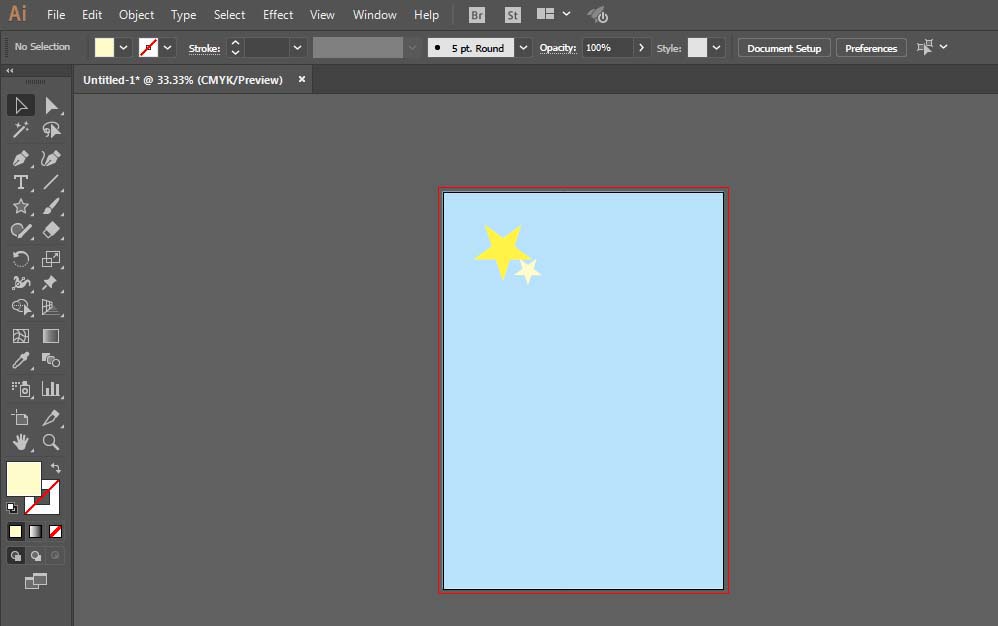The image size is (998, 626).
Task: Open Preferences
Action: (870, 47)
